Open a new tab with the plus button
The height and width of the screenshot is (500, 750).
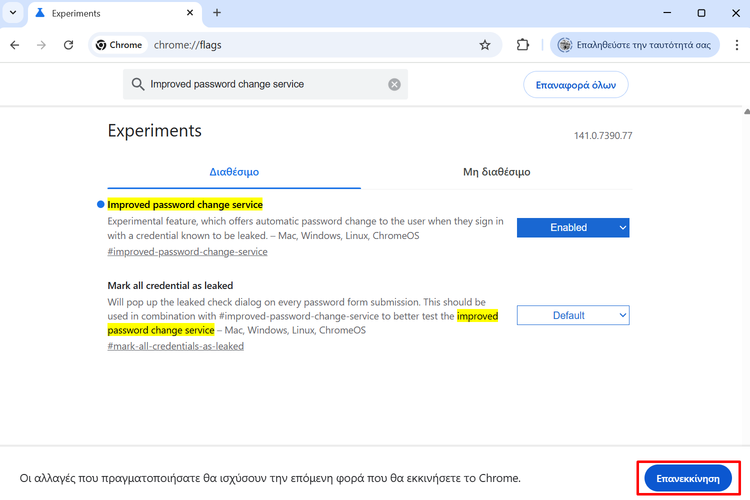(x=217, y=13)
